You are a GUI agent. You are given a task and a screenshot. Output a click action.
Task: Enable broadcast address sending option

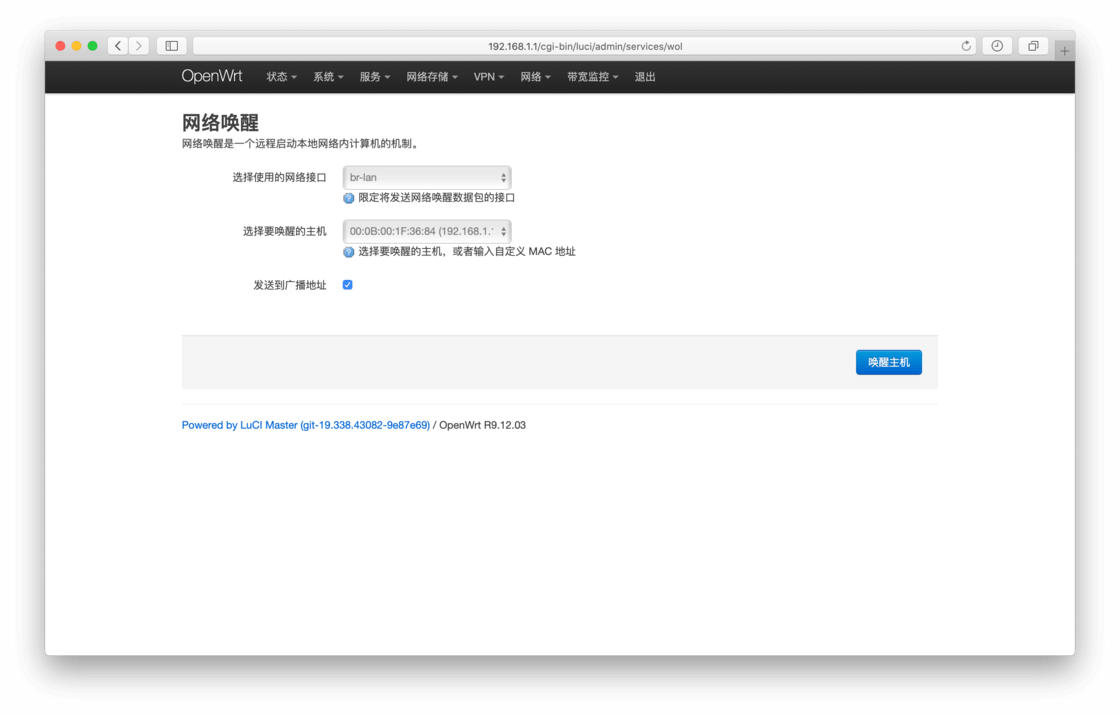(x=347, y=284)
